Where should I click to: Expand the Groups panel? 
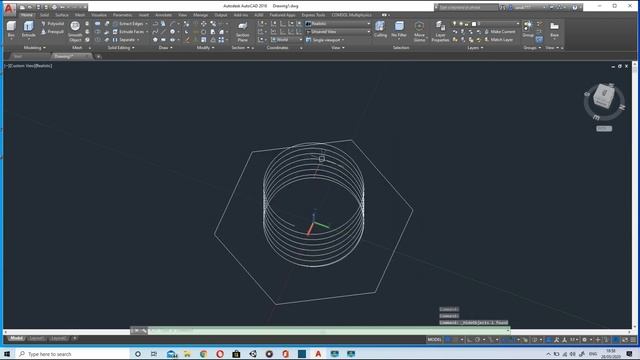point(532,48)
